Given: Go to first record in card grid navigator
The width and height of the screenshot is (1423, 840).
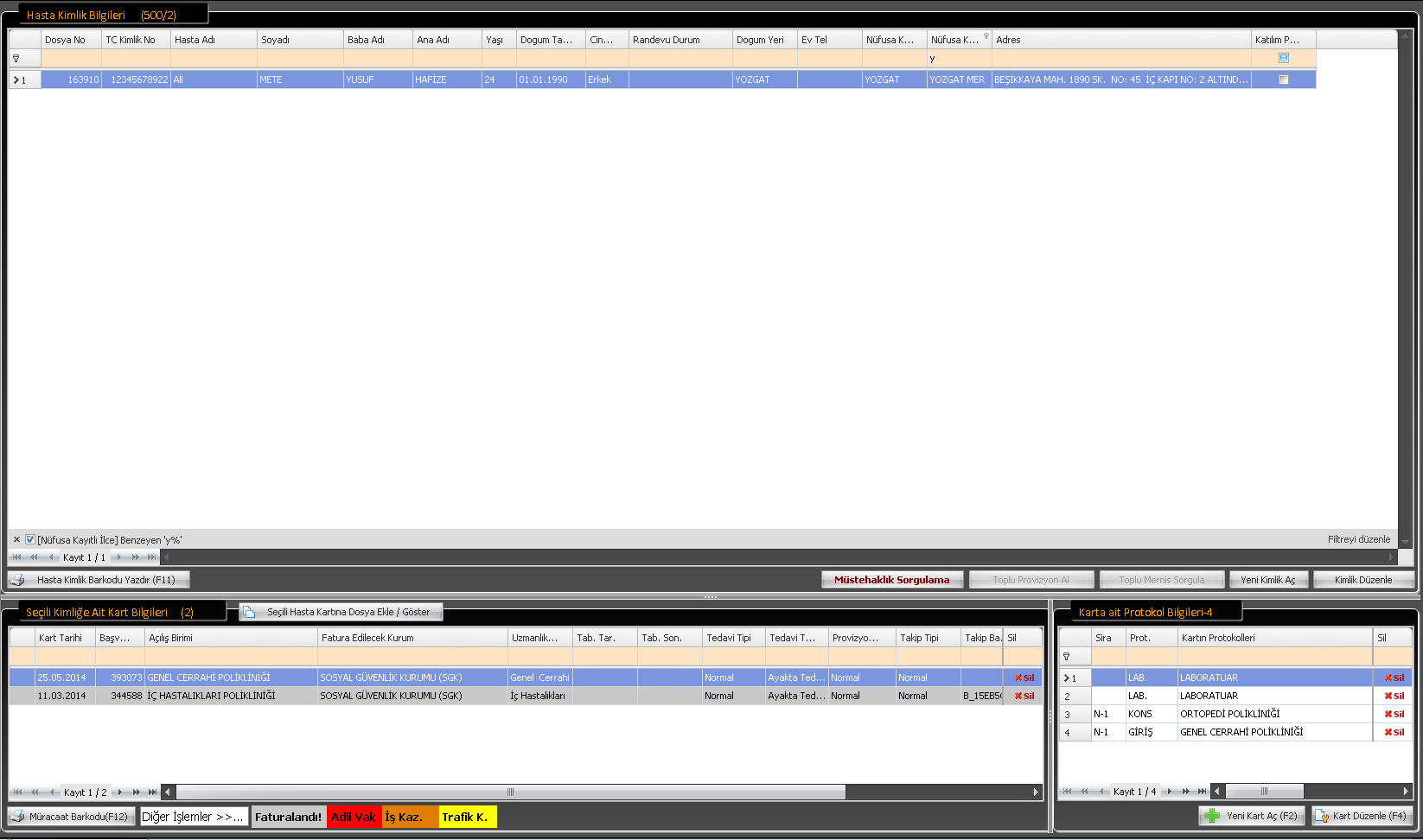Looking at the screenshot, I should [x=17, y=792].
